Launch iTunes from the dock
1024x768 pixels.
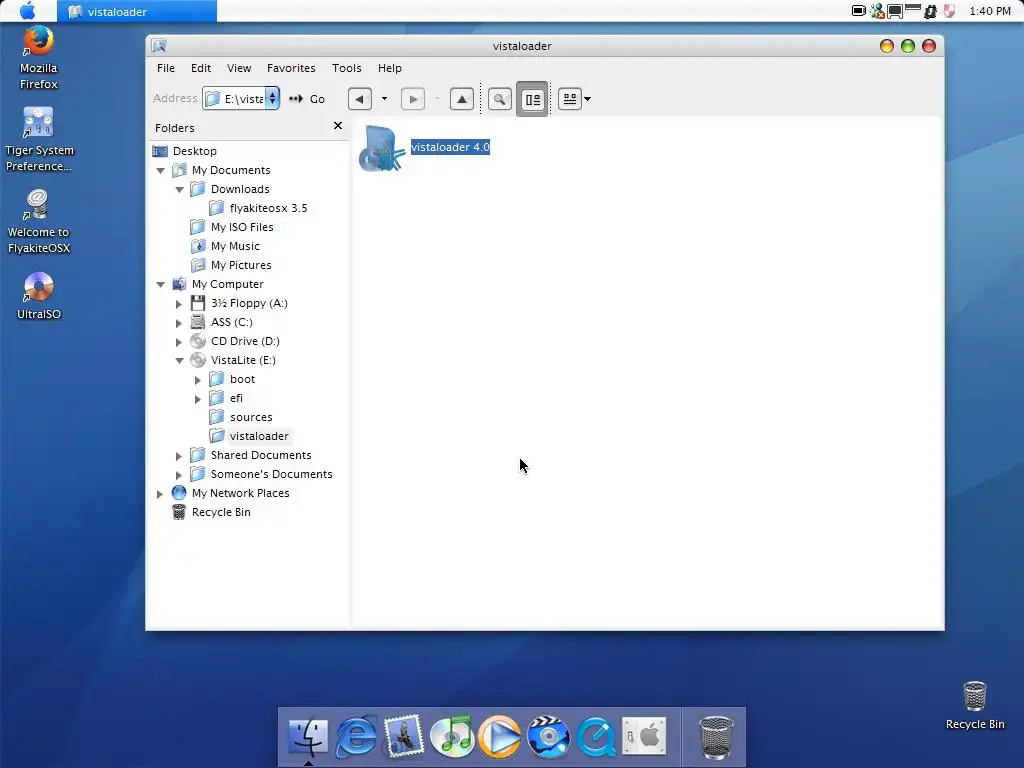(x=452, y=737)
